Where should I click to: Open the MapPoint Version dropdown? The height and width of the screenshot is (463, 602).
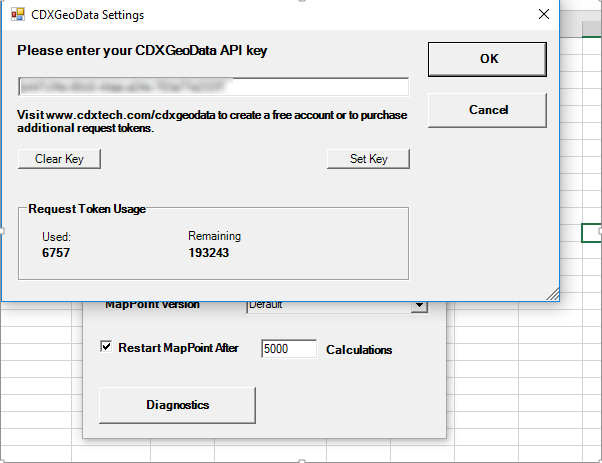coord(419,305)
